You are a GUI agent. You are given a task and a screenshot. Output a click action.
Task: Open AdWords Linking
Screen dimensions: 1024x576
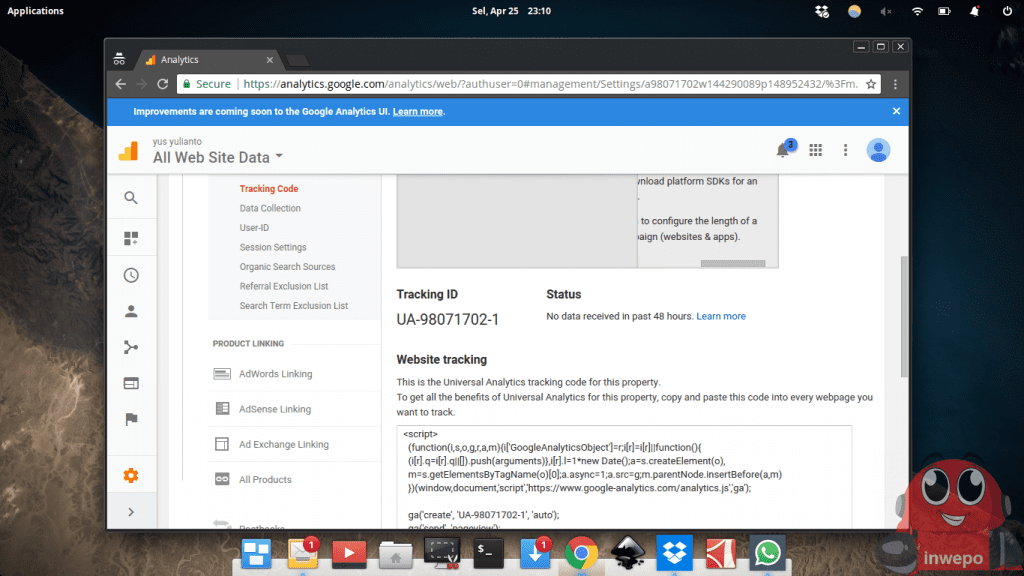point(276,374)
